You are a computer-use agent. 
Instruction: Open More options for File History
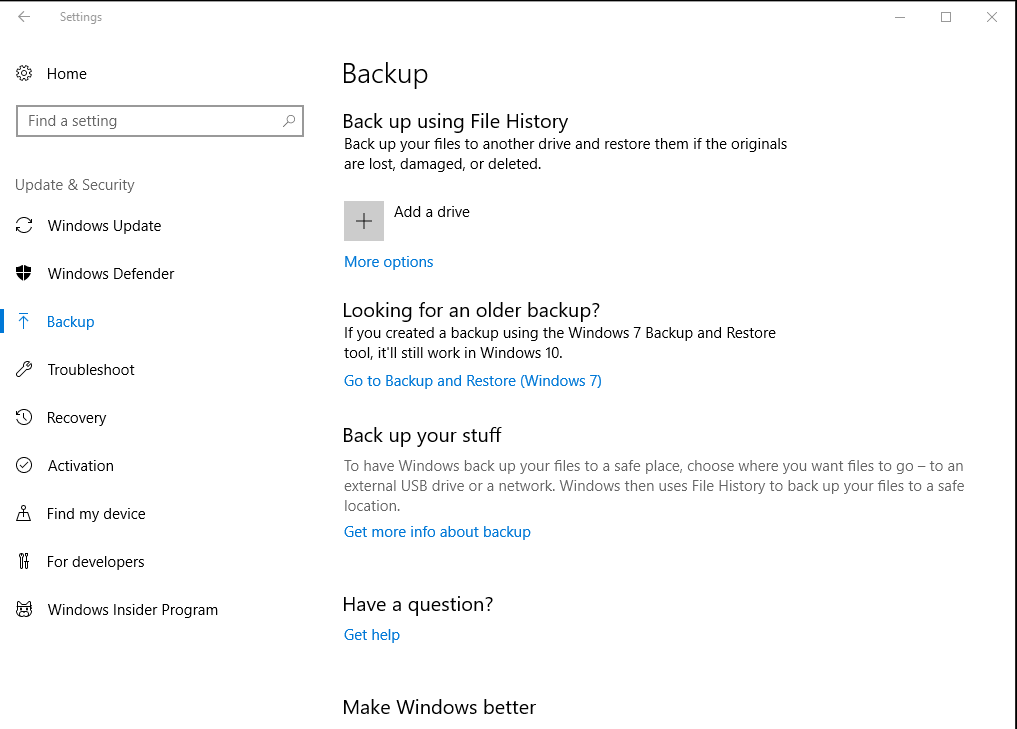point(388,261)
